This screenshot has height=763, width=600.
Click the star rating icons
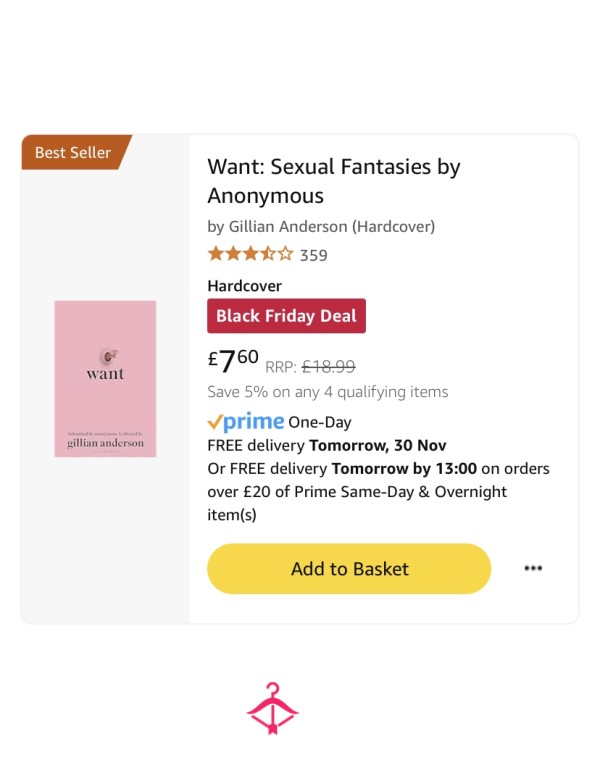coord(251,254)
